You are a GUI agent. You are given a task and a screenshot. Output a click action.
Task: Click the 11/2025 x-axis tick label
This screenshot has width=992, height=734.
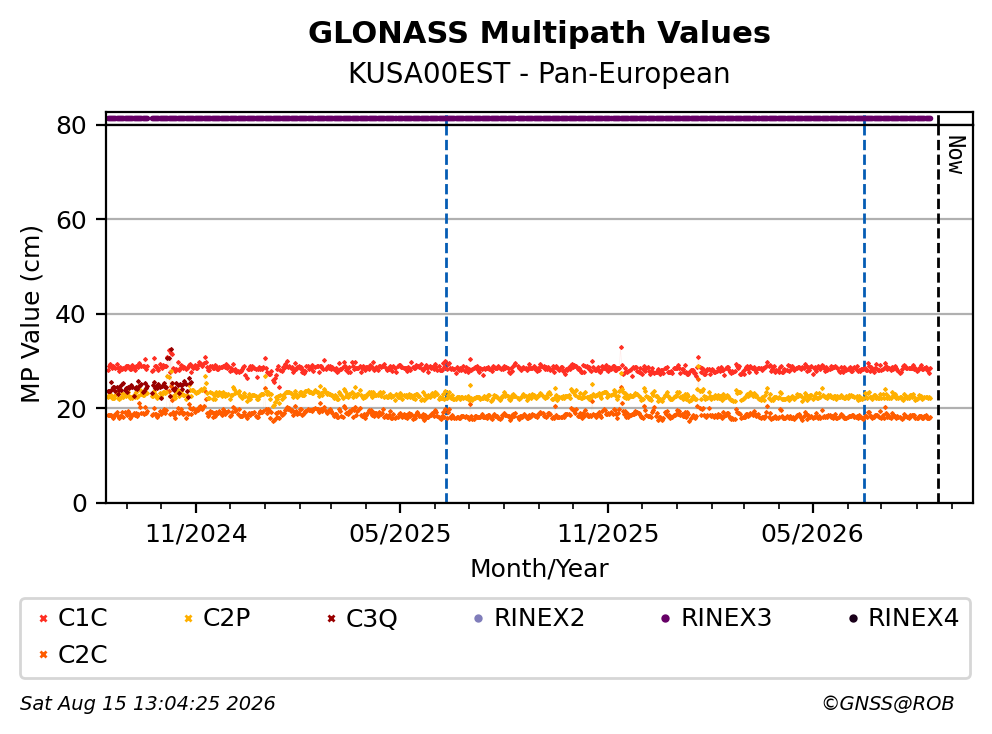coord(608,534)
